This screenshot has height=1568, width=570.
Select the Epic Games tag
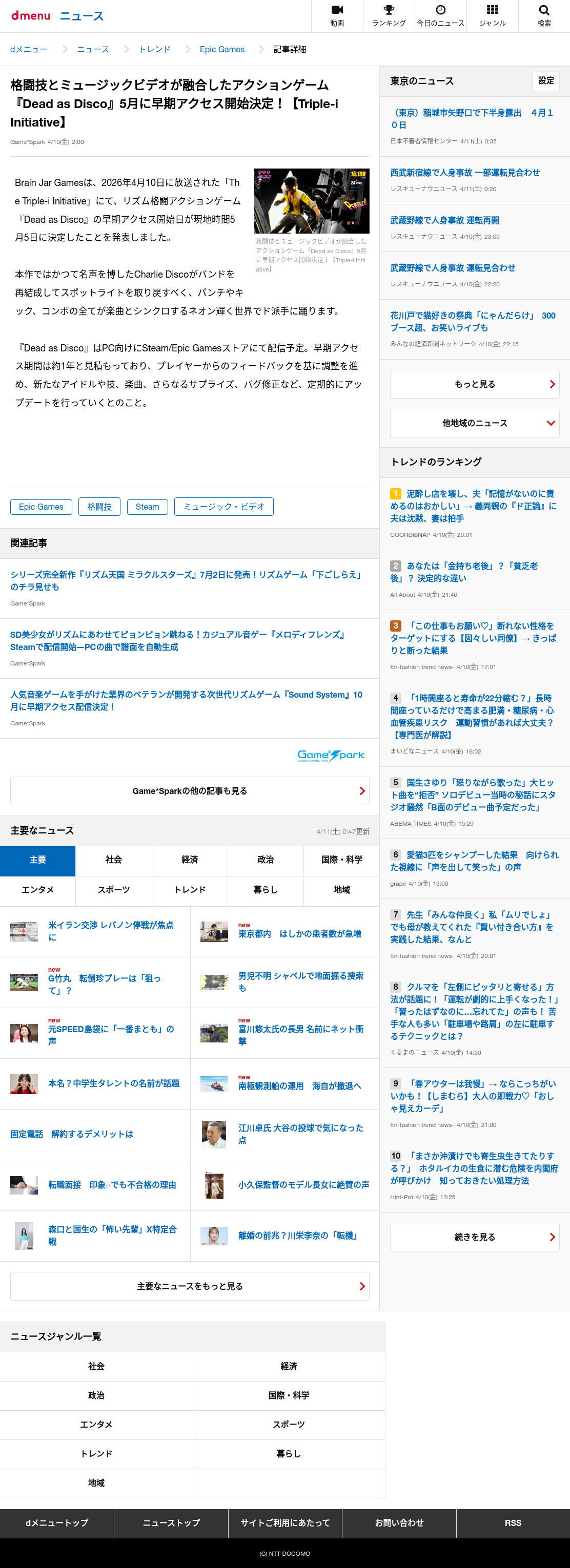41,507
